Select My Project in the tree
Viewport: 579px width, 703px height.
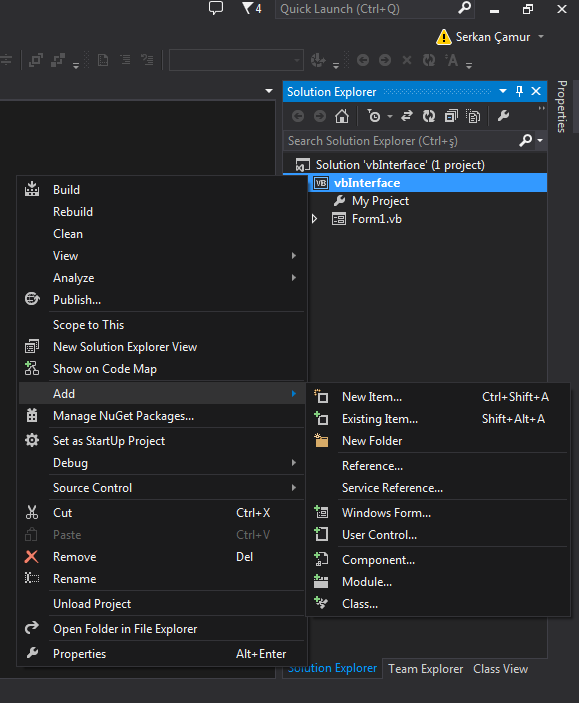click(x=380, y=201)
